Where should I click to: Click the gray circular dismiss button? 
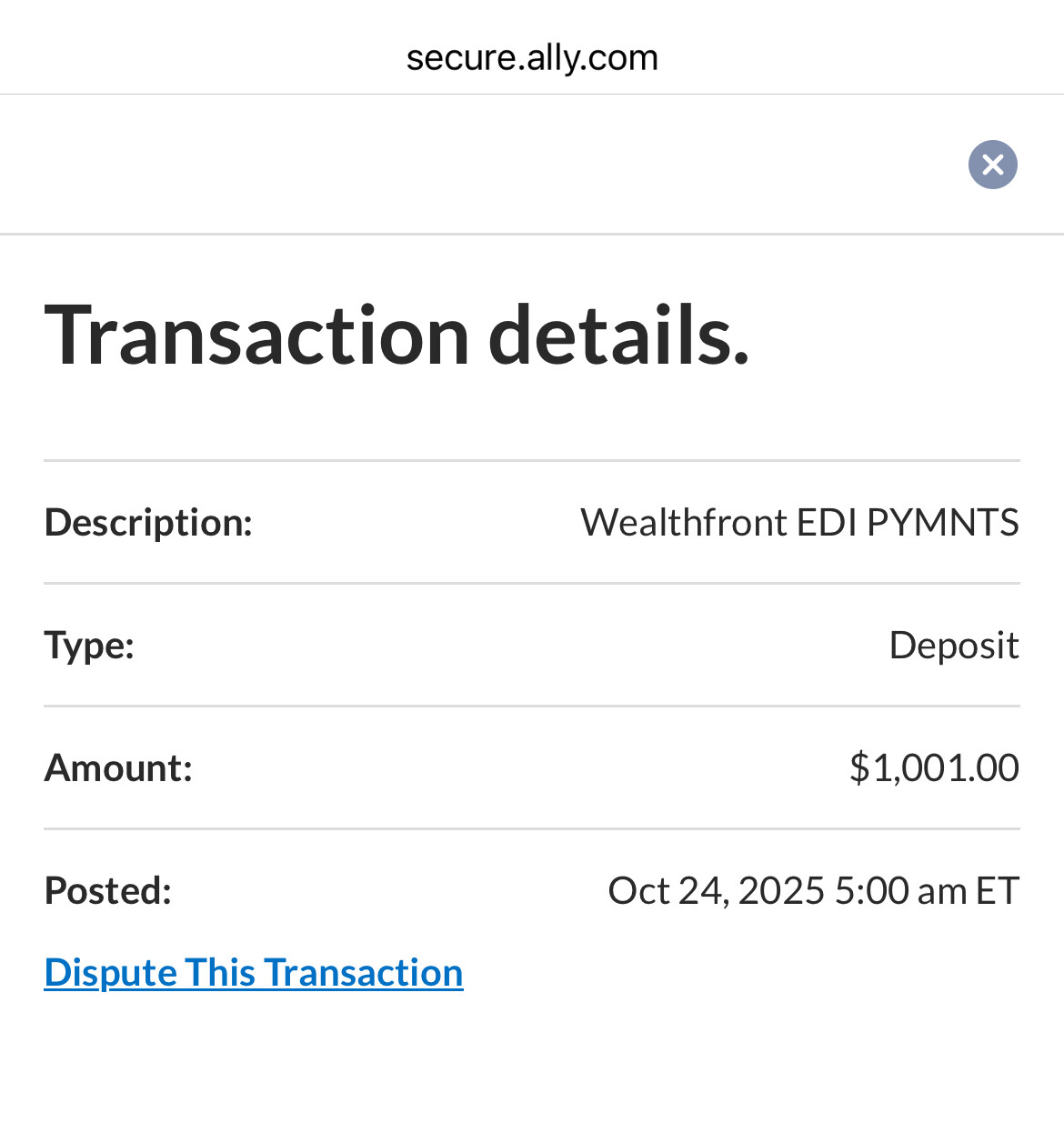tap(992, 165)
